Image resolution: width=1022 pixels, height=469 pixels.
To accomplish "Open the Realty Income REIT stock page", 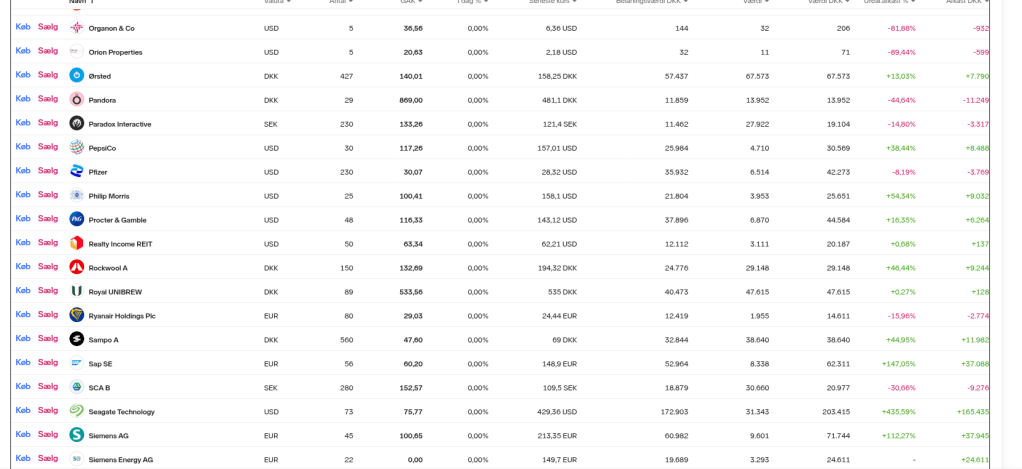I will click(120, 244).
